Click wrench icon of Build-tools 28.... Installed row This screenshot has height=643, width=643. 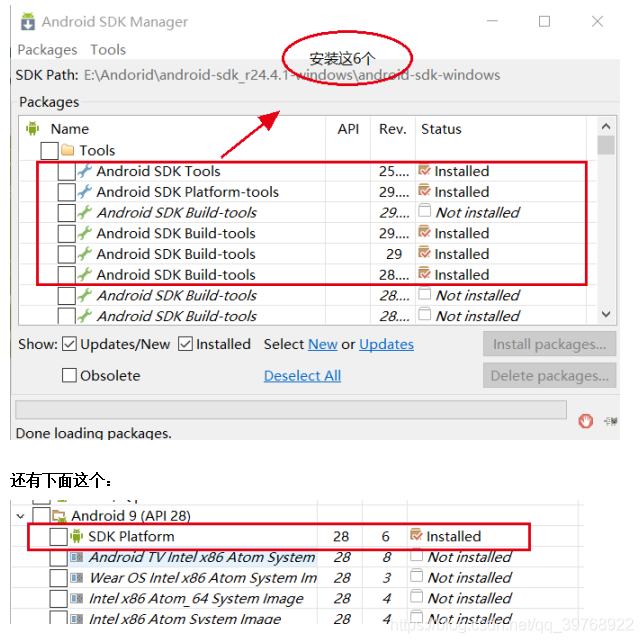[85, 274]
